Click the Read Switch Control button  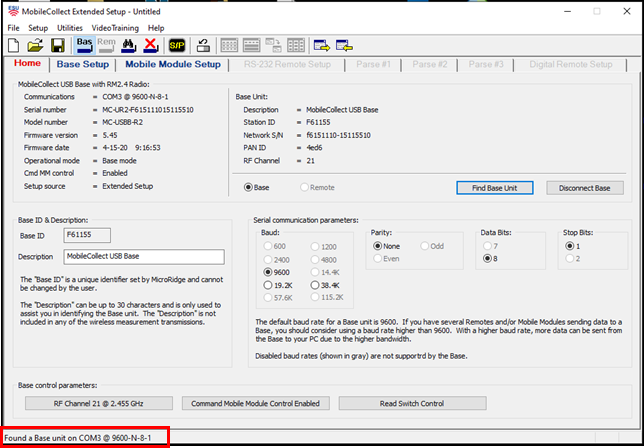point(412,403)
